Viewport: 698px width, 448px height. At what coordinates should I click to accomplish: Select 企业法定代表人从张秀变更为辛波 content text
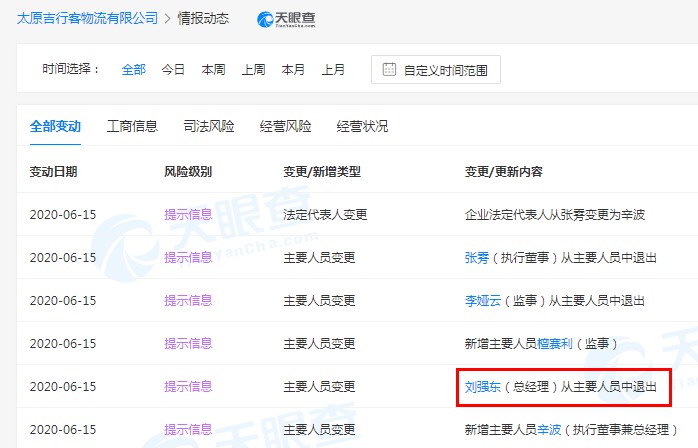click(x=555, y=215)
